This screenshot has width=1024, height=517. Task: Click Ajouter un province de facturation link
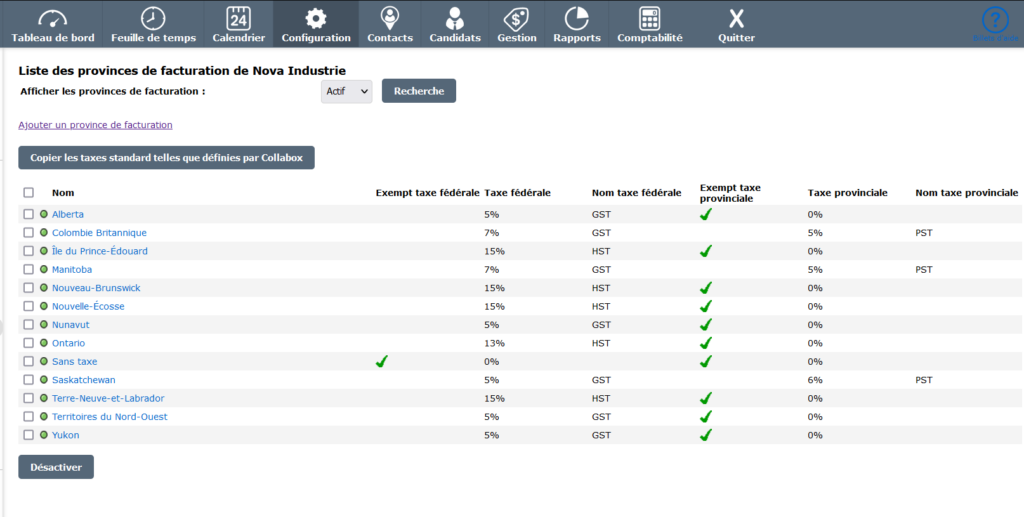coord(95,125)
